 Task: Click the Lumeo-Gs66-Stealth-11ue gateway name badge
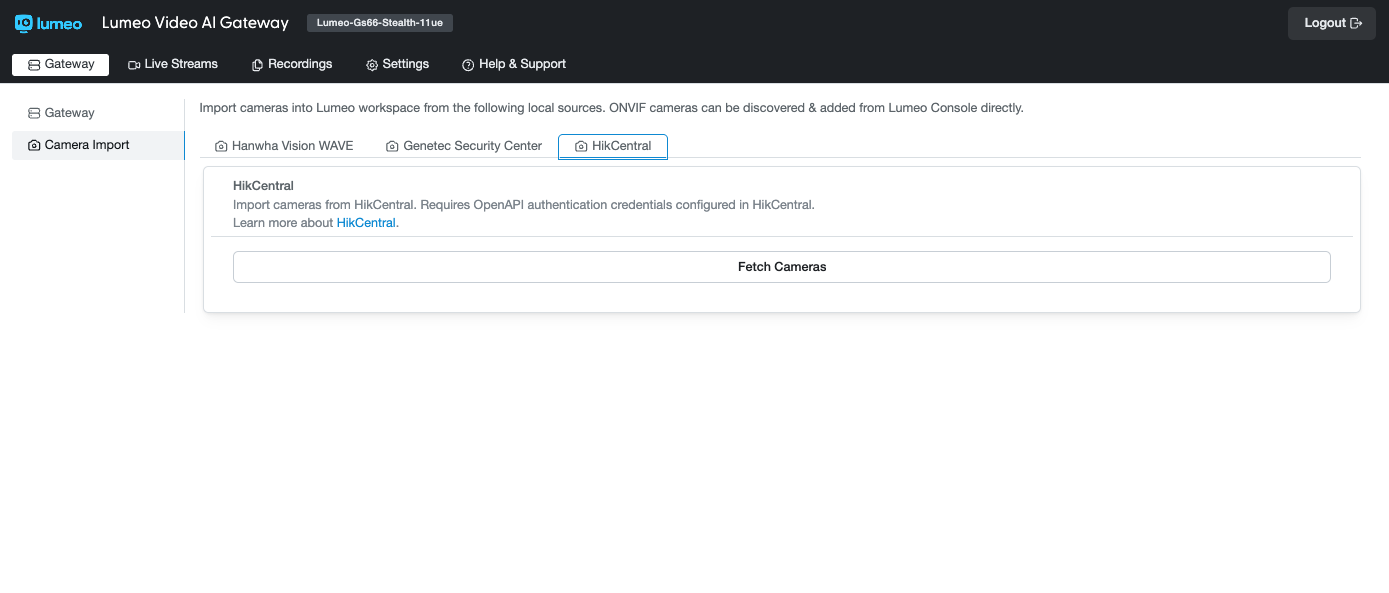coord(380,23)
